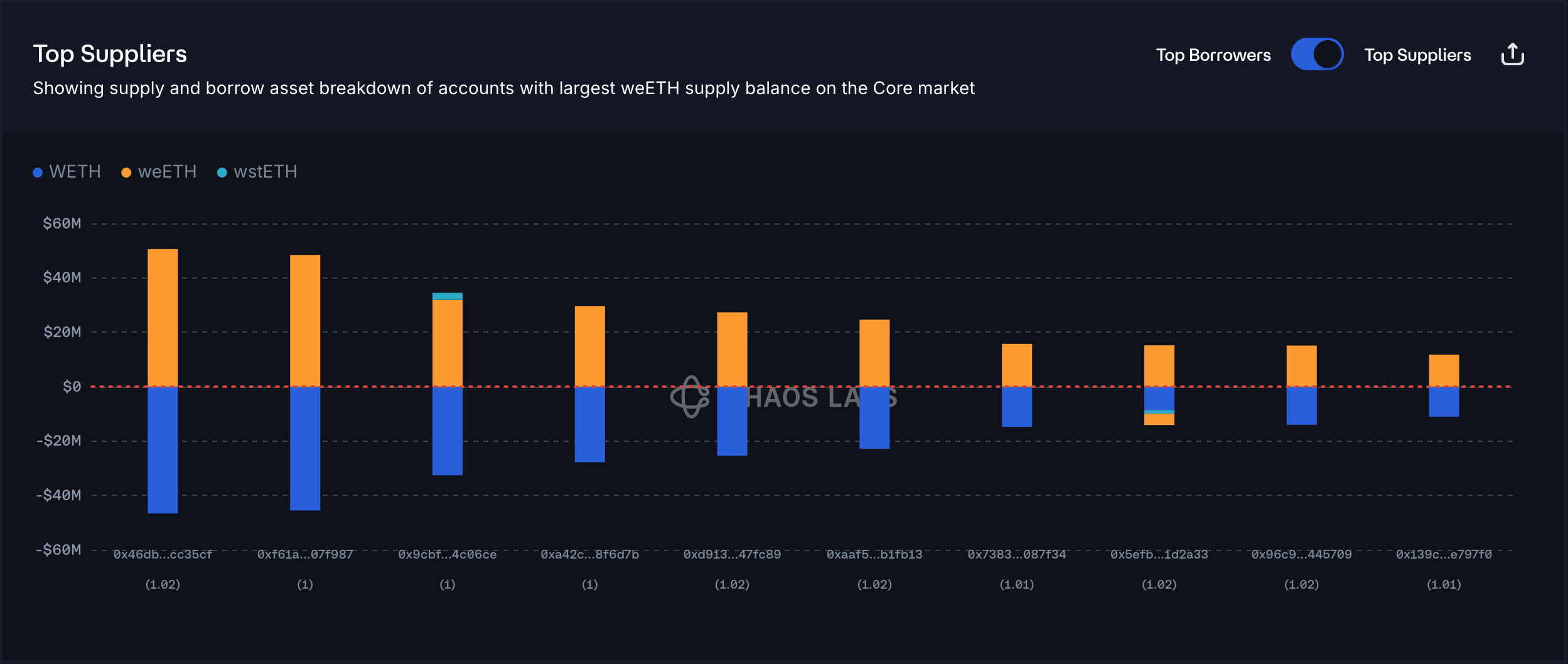
Task: Click the blue WETH bar for 0x96c9...445709
Action: pos(1301,405)
